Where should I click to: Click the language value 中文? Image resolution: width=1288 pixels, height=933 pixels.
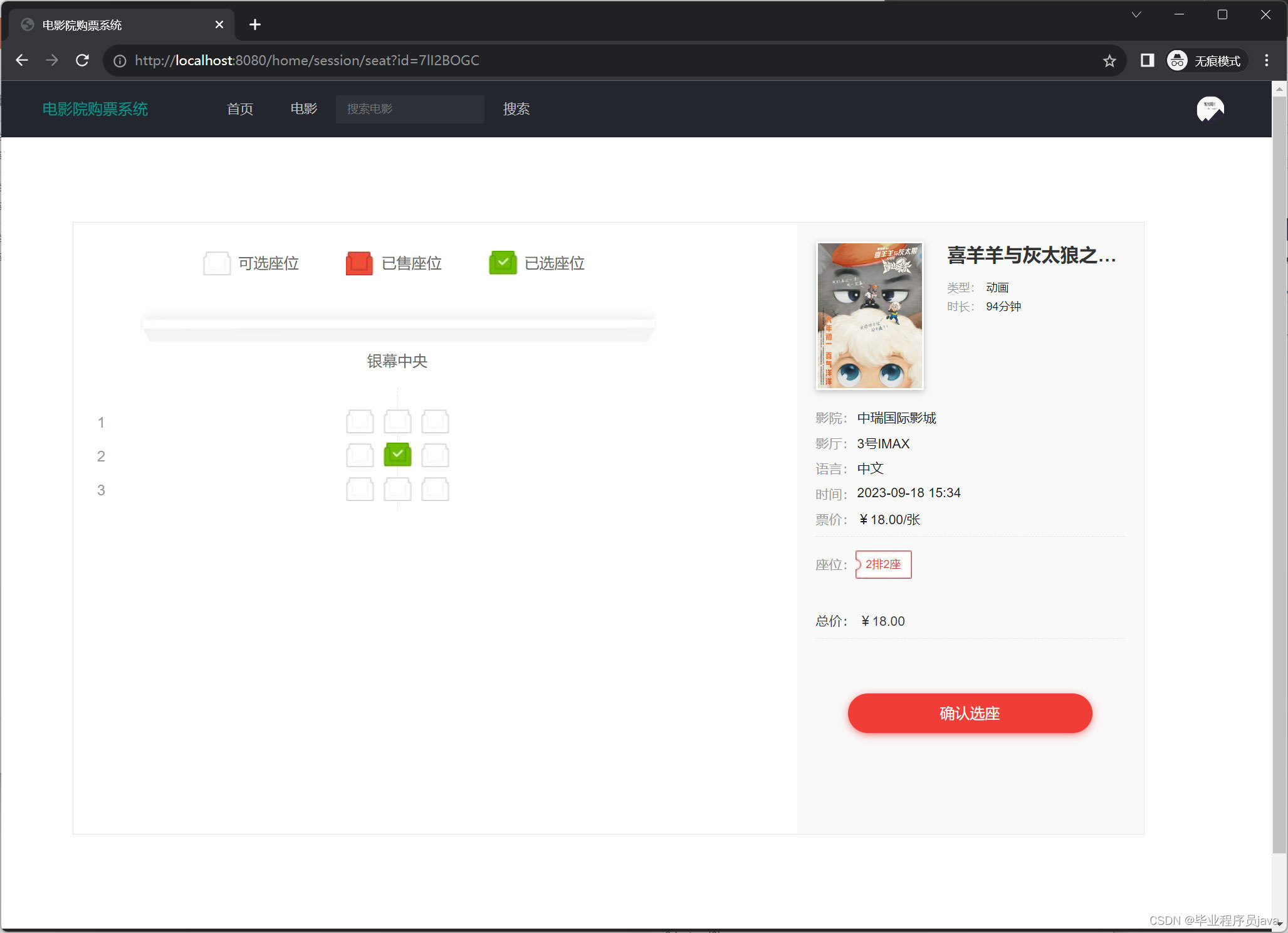(870, 468)
